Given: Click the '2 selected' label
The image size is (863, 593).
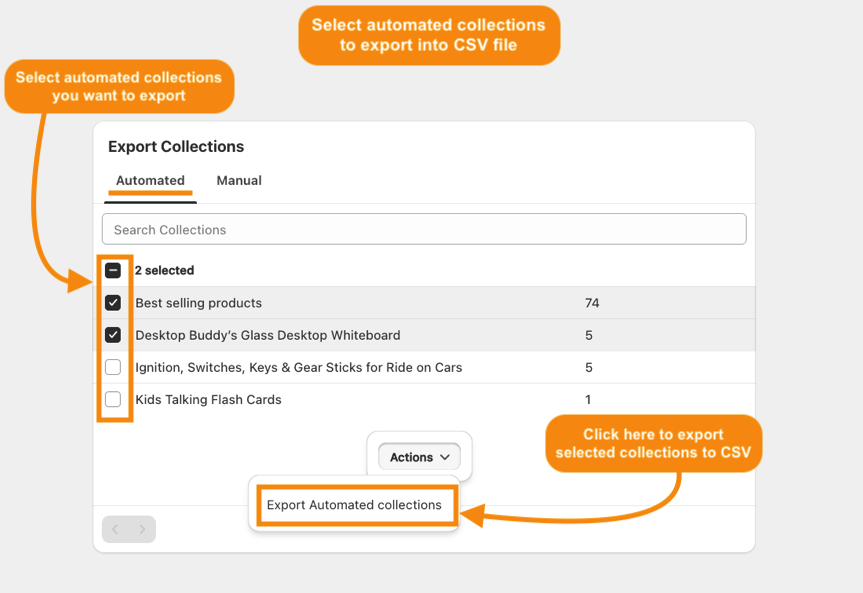Looking at the screenshot, I should 165,270.
